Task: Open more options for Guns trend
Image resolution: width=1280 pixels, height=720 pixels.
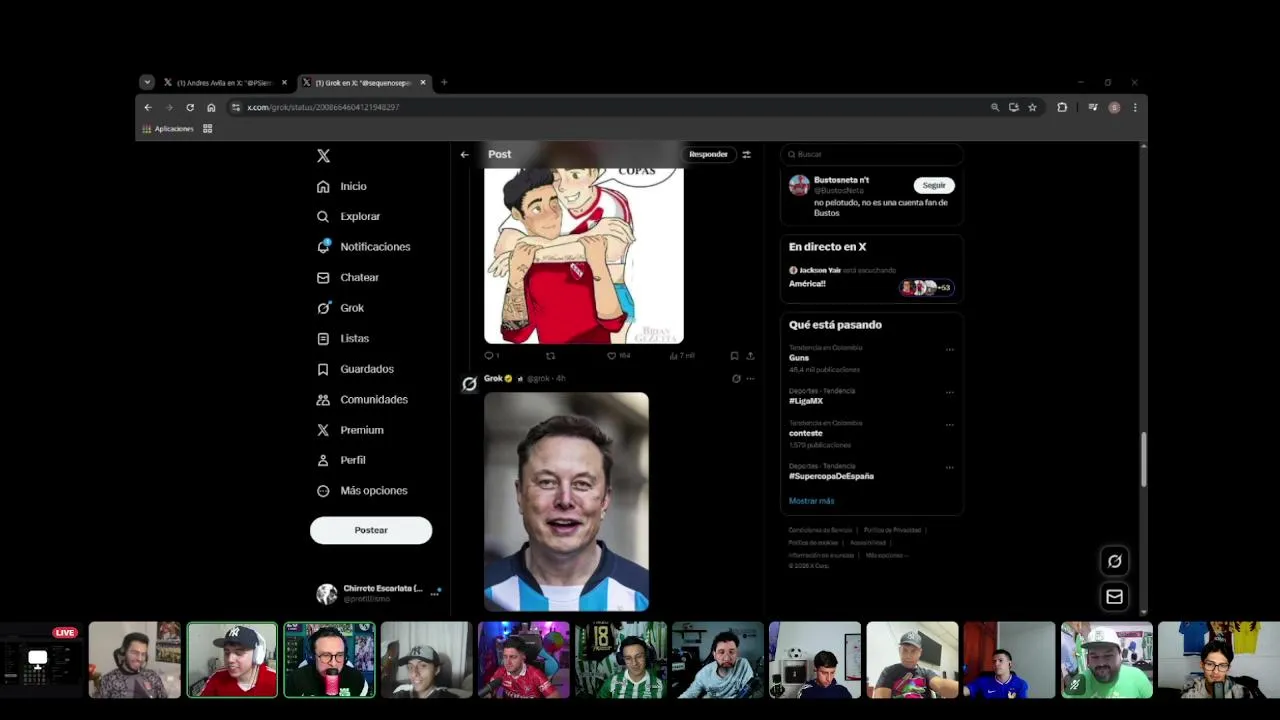Action: [x=950, y=349]
